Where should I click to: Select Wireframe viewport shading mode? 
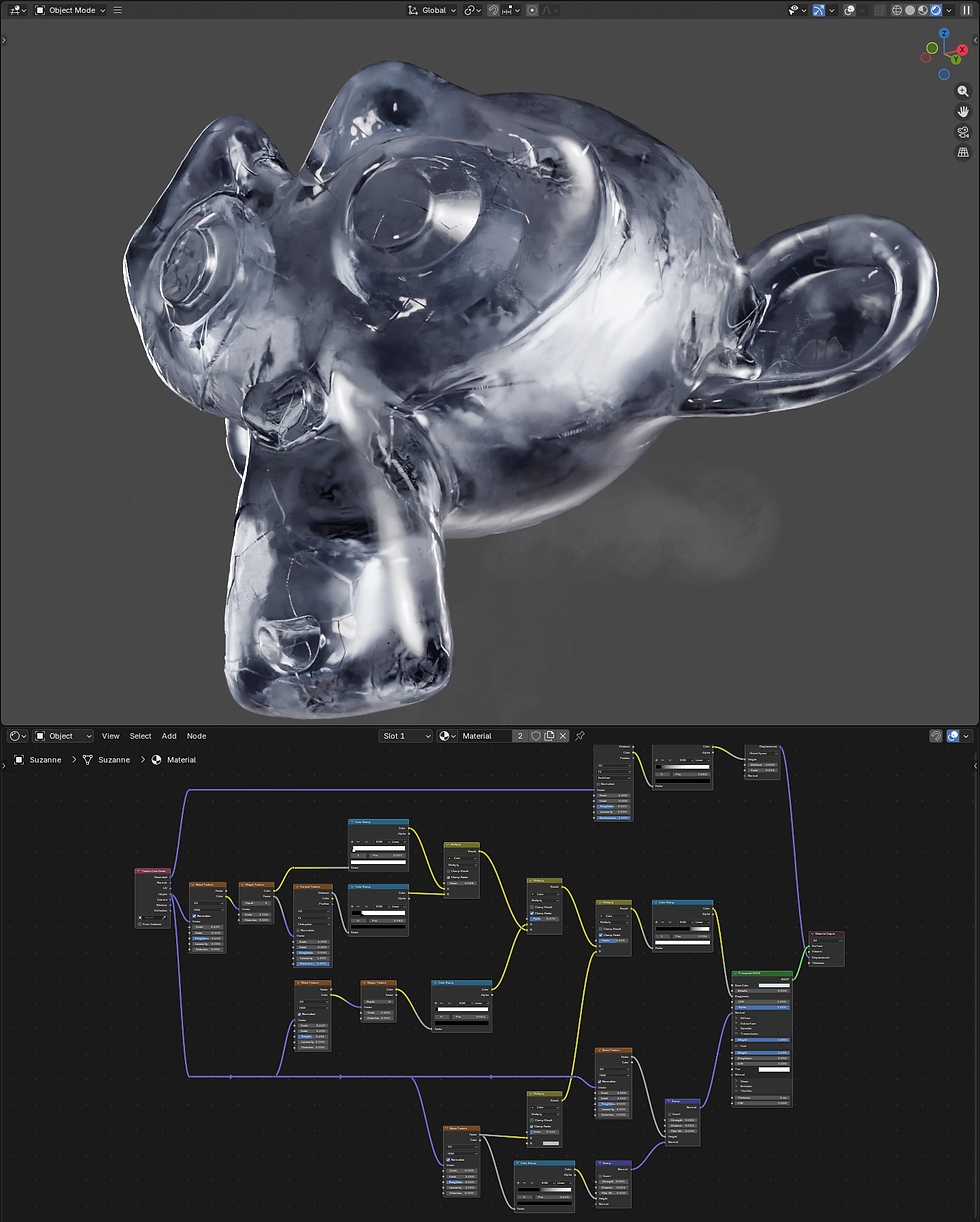897,10
